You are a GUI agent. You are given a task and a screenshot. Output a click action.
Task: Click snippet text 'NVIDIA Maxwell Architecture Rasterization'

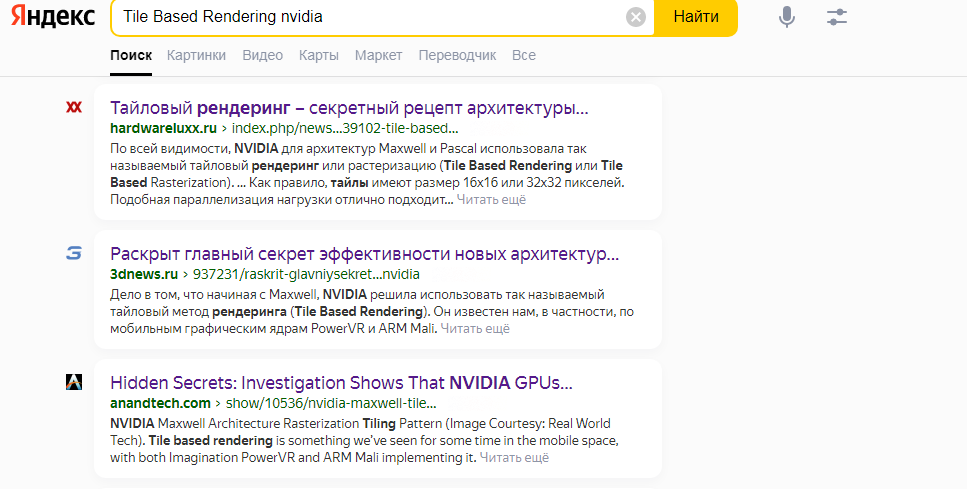364,440
